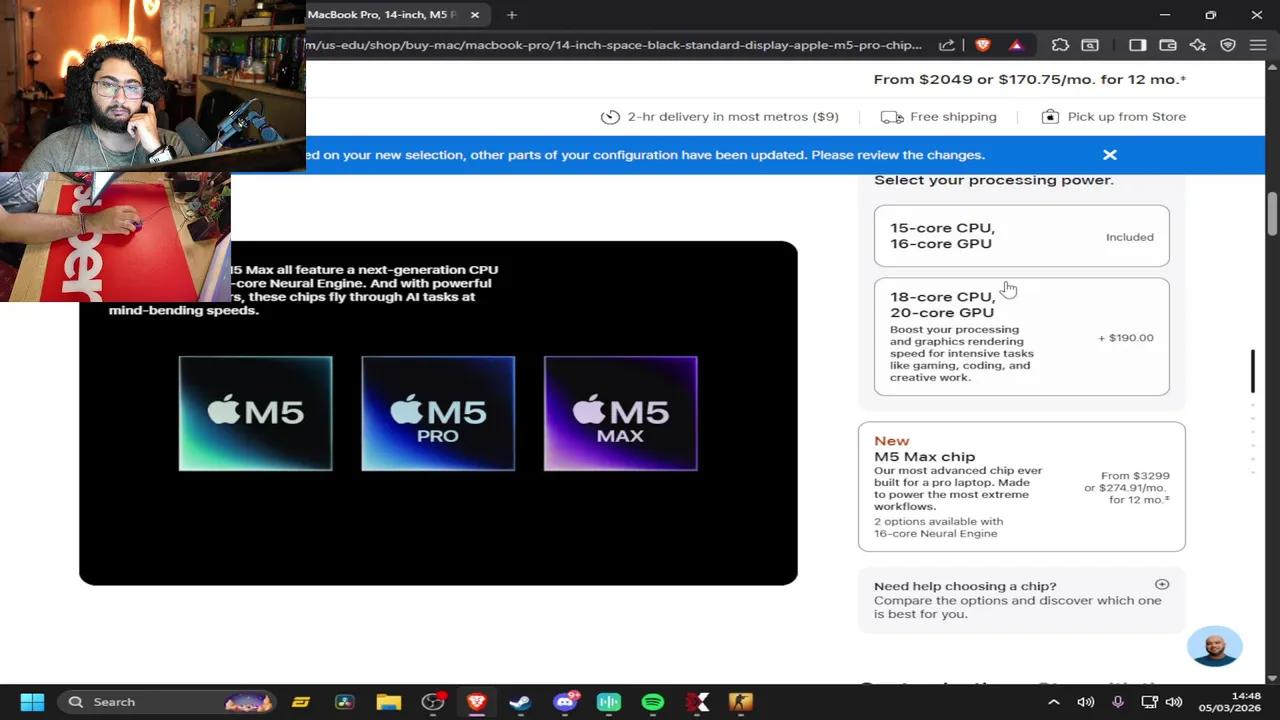Open the Brave Shields lion icon
The height and width of the screenshot is (720, 1280).
(982, 45)
